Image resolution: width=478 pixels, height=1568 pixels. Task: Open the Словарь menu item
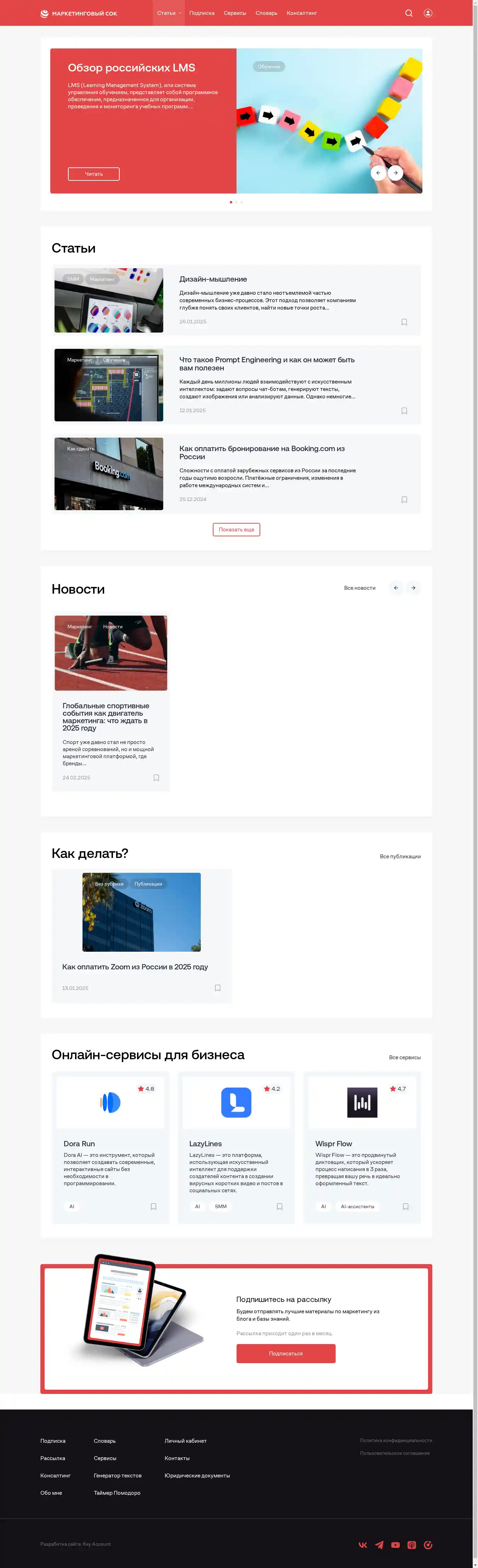(x=266, y=13)
